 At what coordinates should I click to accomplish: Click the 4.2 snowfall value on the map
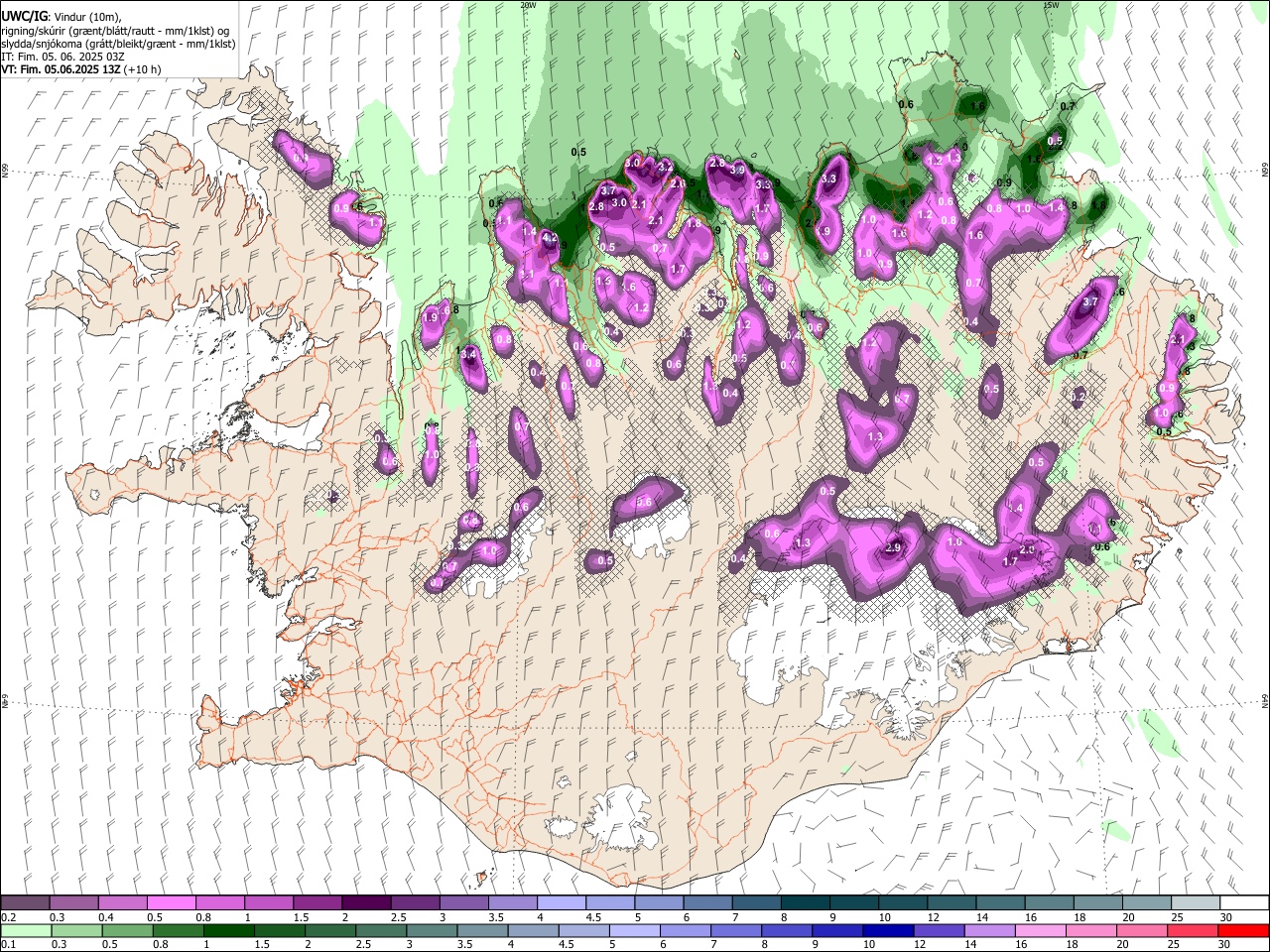[549, 238]
